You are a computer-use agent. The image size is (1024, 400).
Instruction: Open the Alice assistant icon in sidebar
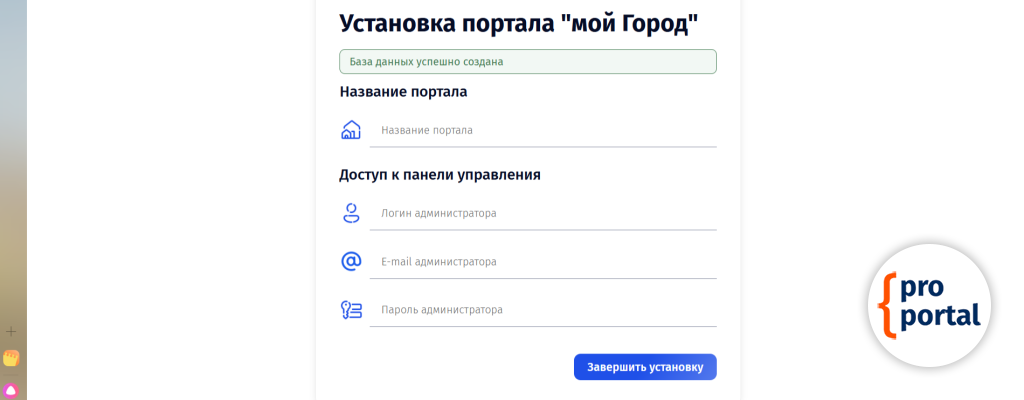click(11, 389)
